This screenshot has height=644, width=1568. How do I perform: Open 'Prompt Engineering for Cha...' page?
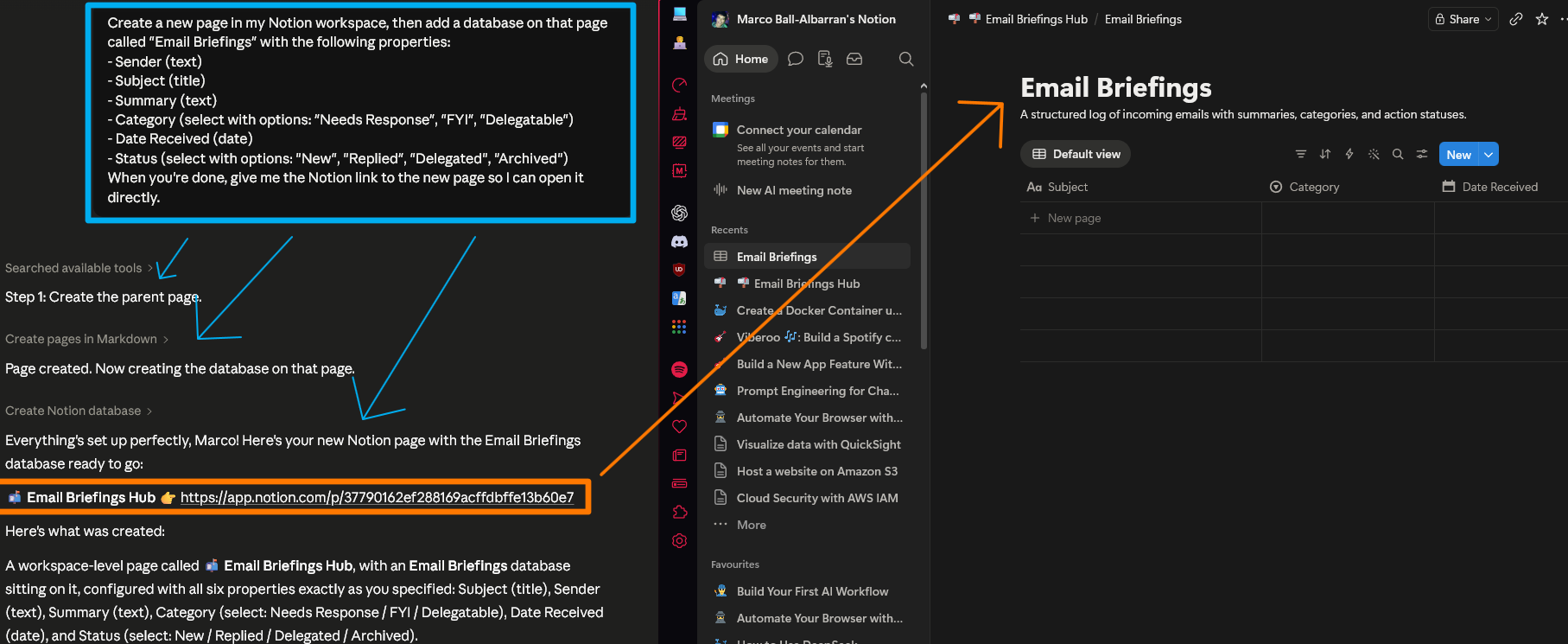tap(808, 391)
